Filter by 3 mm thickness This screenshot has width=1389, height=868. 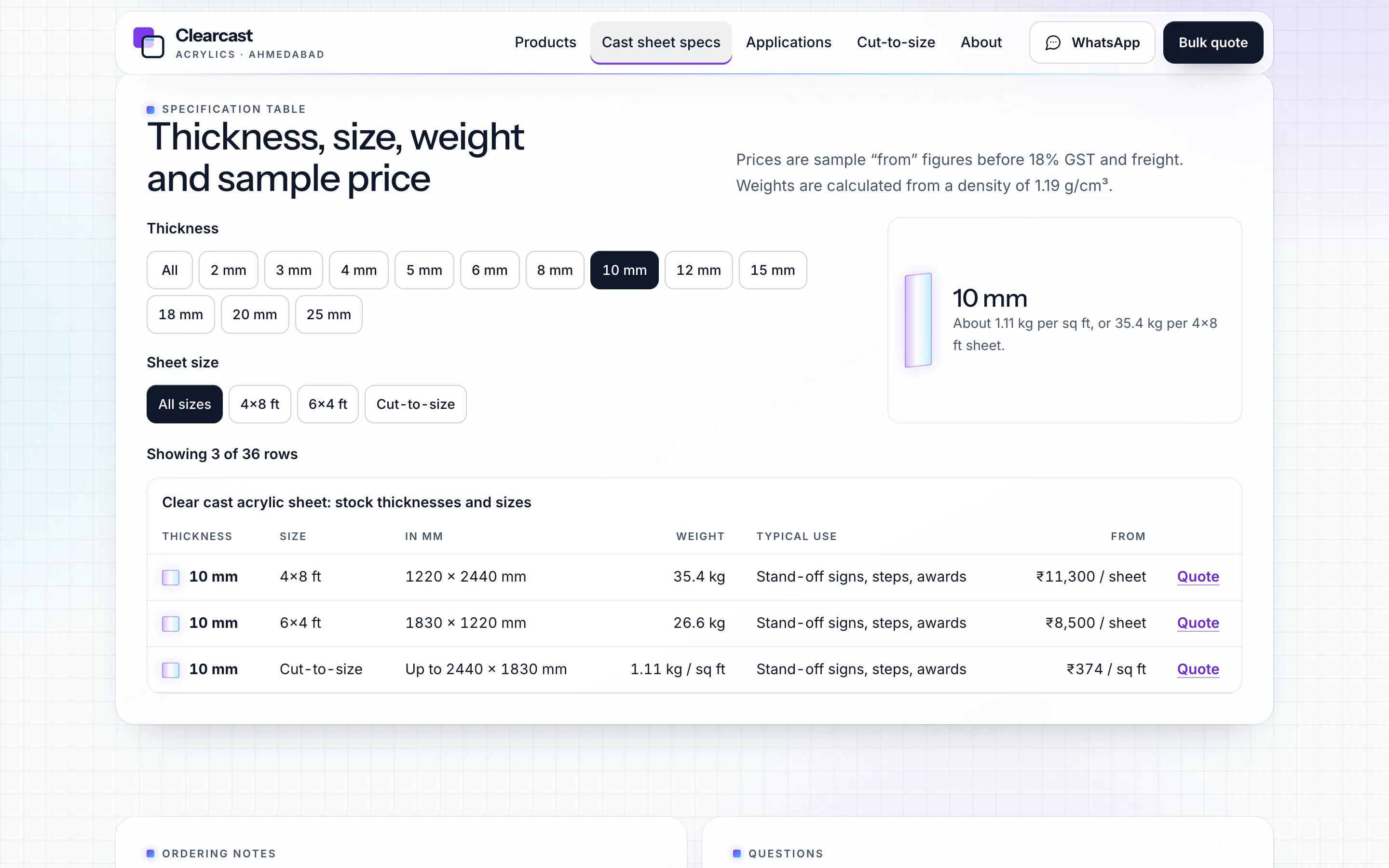293,270
